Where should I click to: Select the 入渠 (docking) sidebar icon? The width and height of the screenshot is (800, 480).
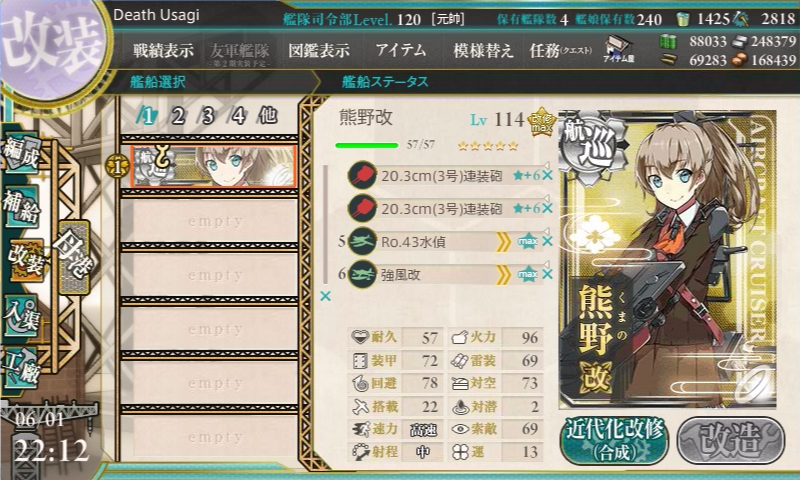[21, 316]
